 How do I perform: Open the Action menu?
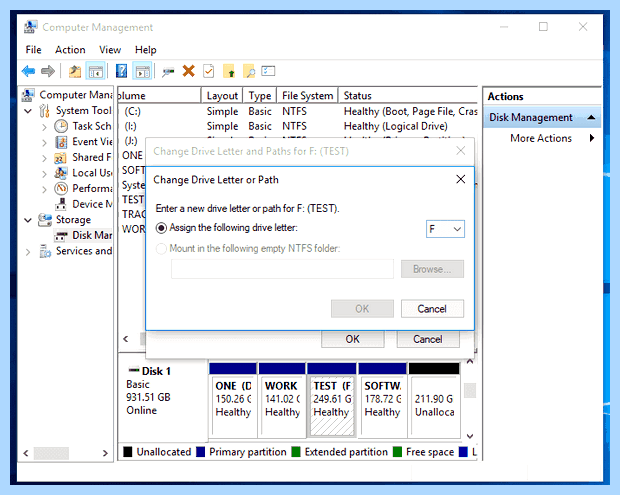click(70, 50)
